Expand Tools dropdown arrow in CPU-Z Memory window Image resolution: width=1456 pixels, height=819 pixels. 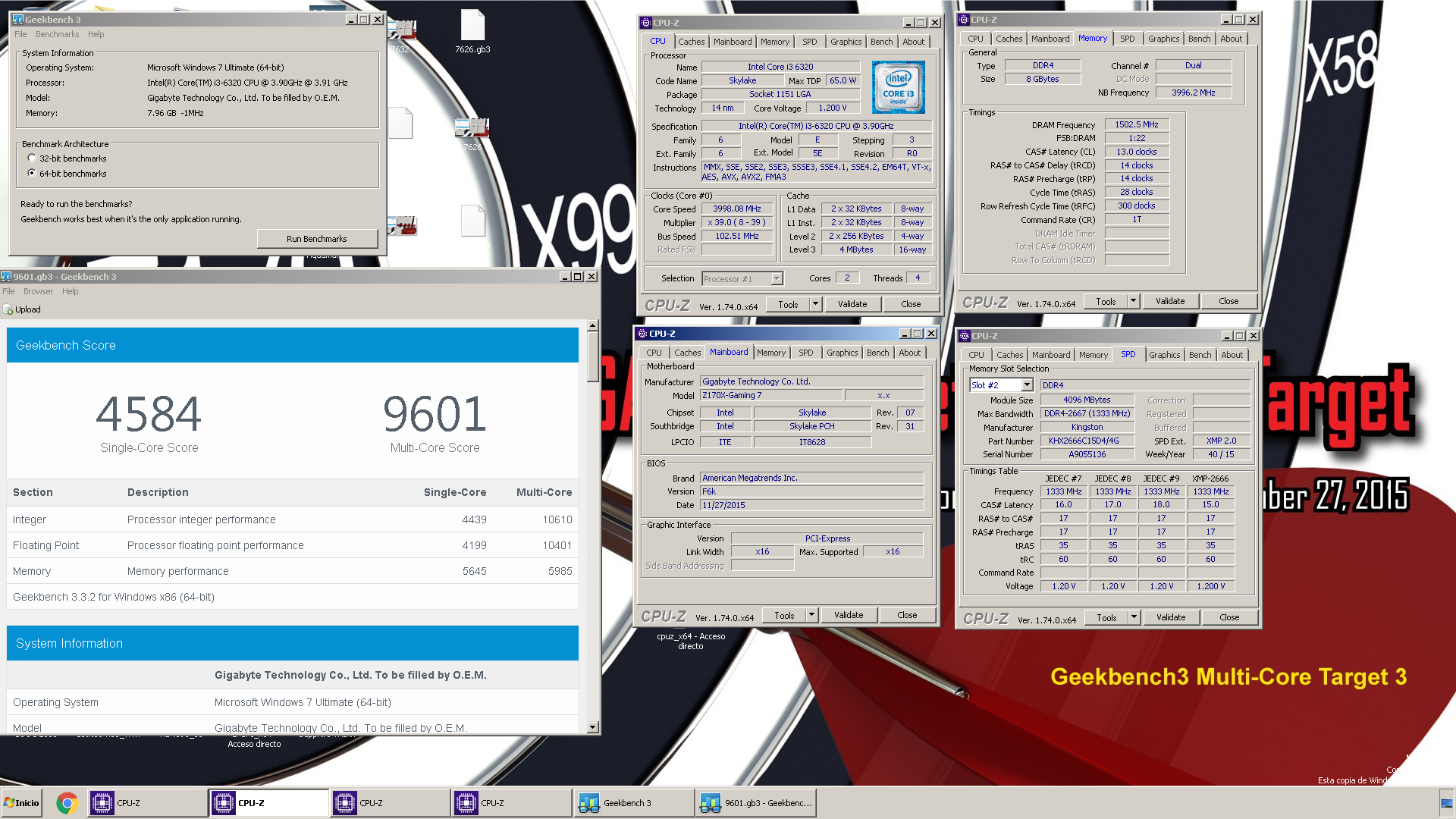(1133, 302)
